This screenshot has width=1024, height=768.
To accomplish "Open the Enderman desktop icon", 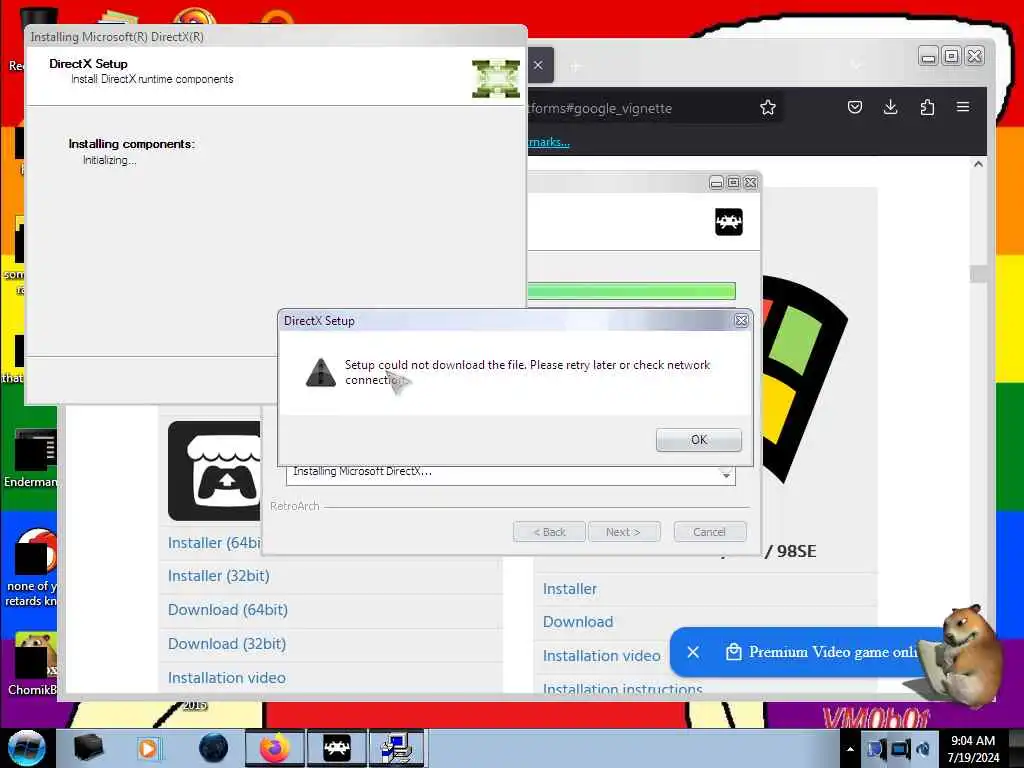I will pos(33,458).
